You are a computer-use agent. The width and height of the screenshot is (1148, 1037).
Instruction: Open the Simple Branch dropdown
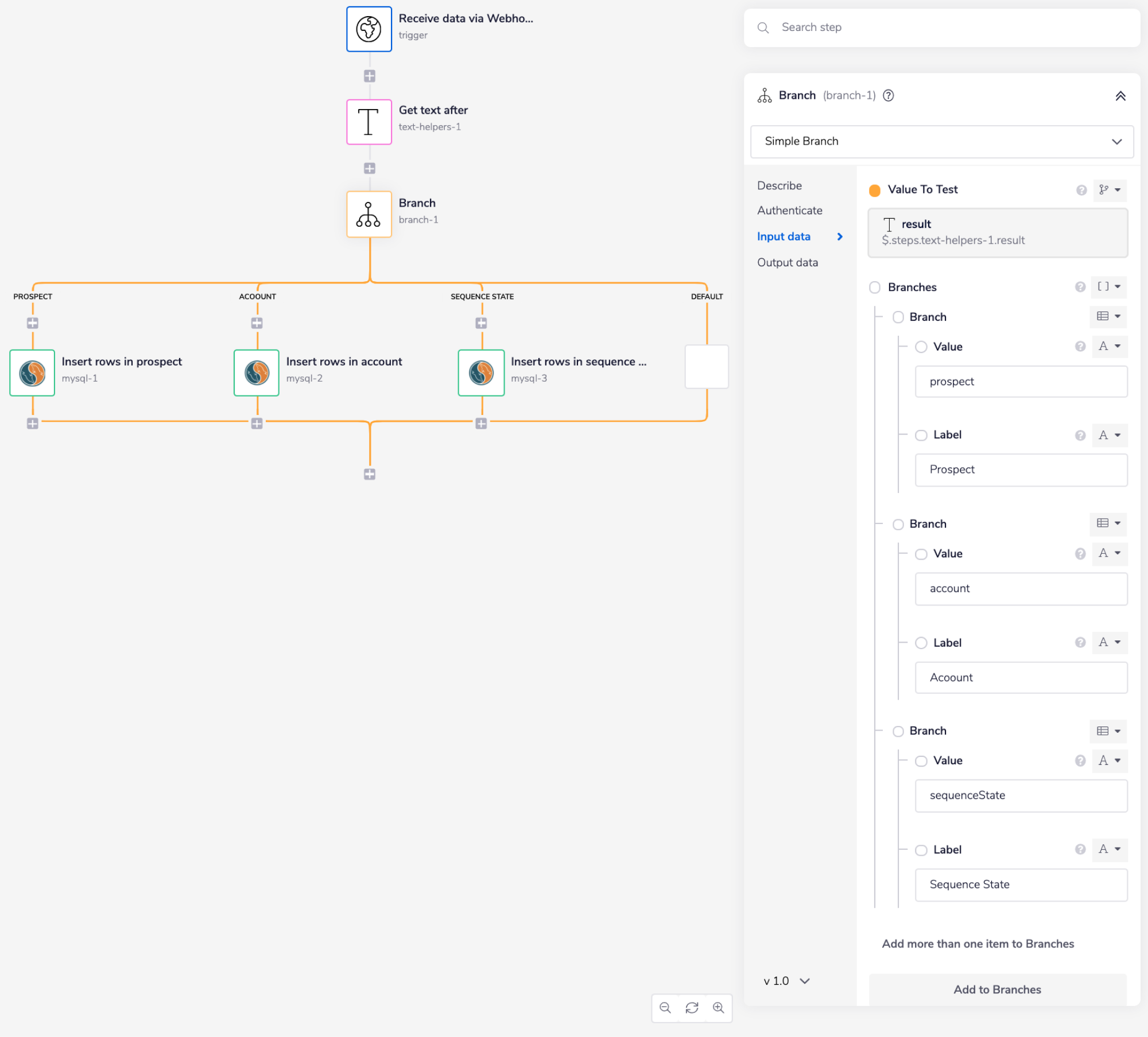pos(941,141)
